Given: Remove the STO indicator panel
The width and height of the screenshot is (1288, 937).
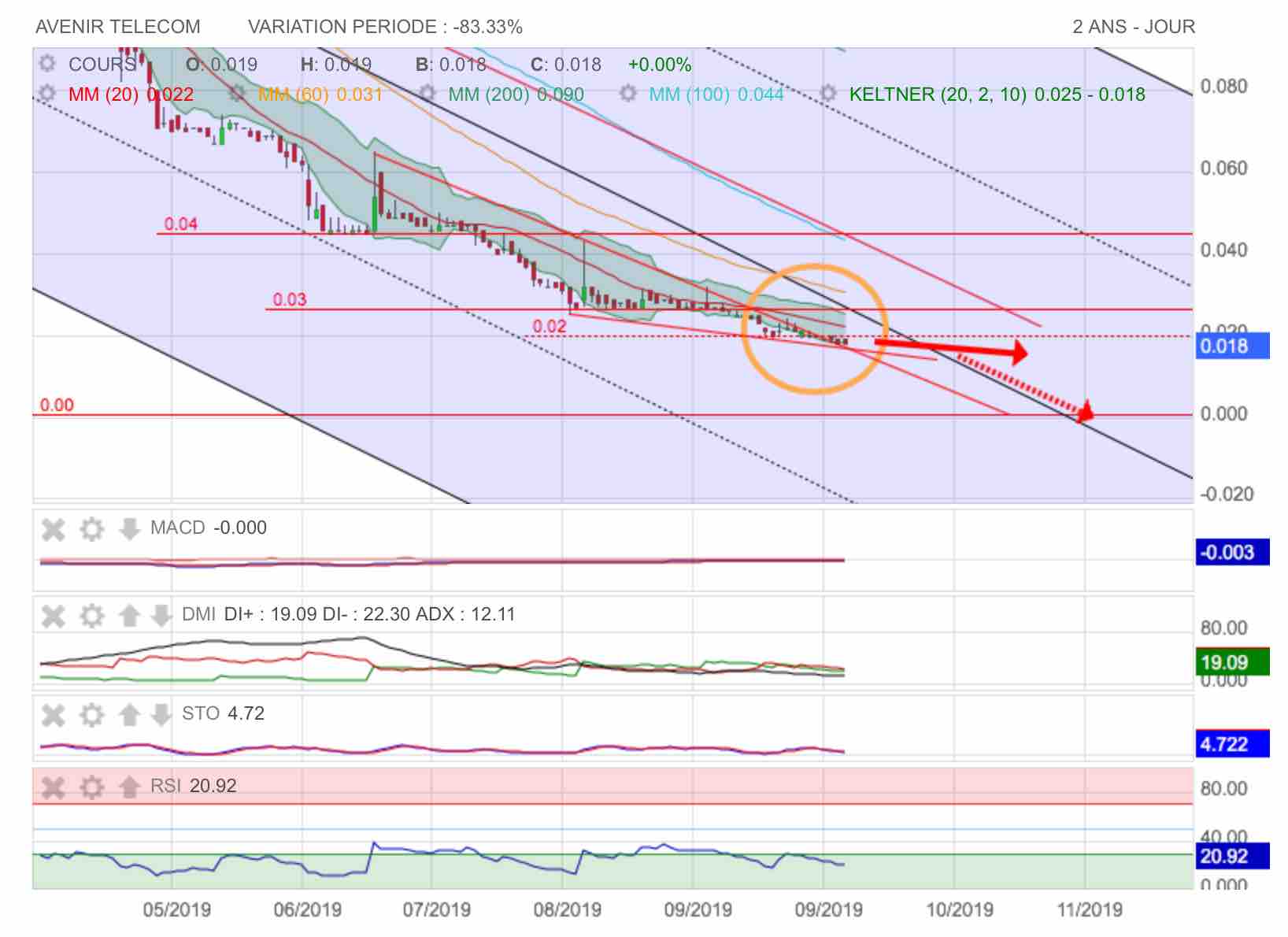Looking at the screenshot, I should [53, 715].
